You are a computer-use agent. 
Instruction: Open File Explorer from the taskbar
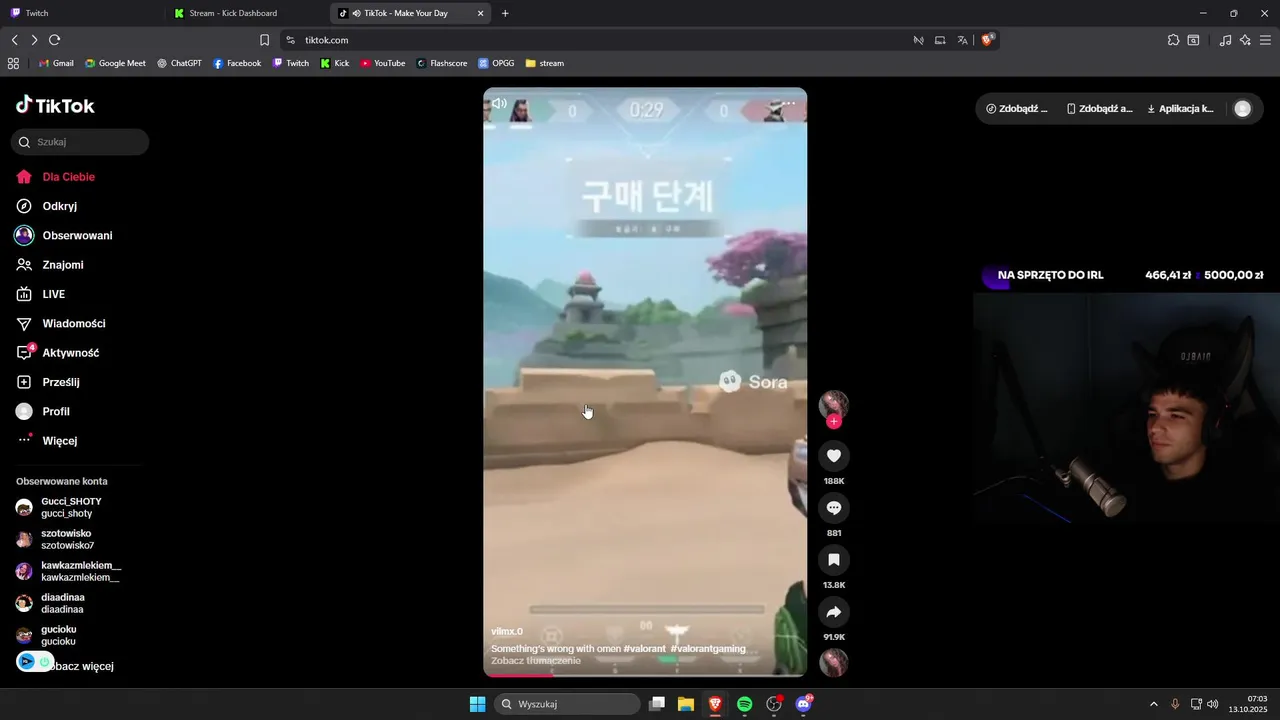click(x=686, y=704)
